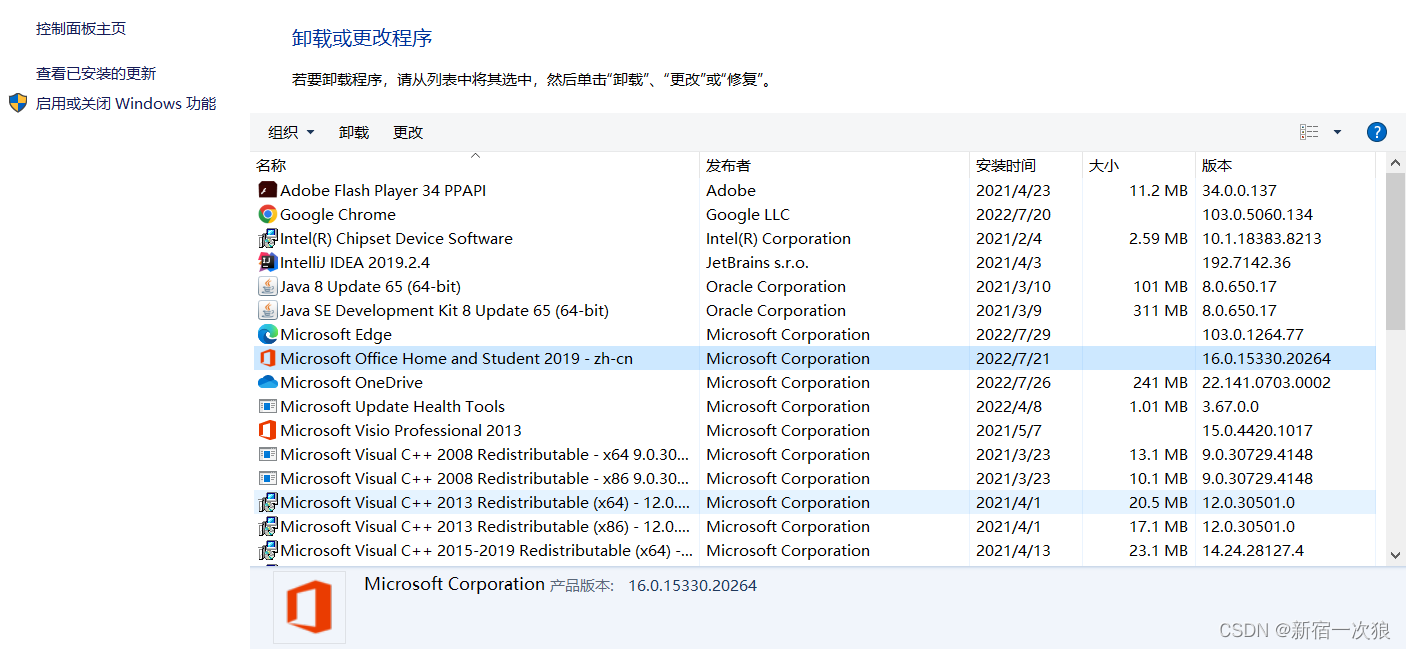Click the scrollbar down arrow
The width and height of the screenshot is (1406, 649).
click(1395, 554)
